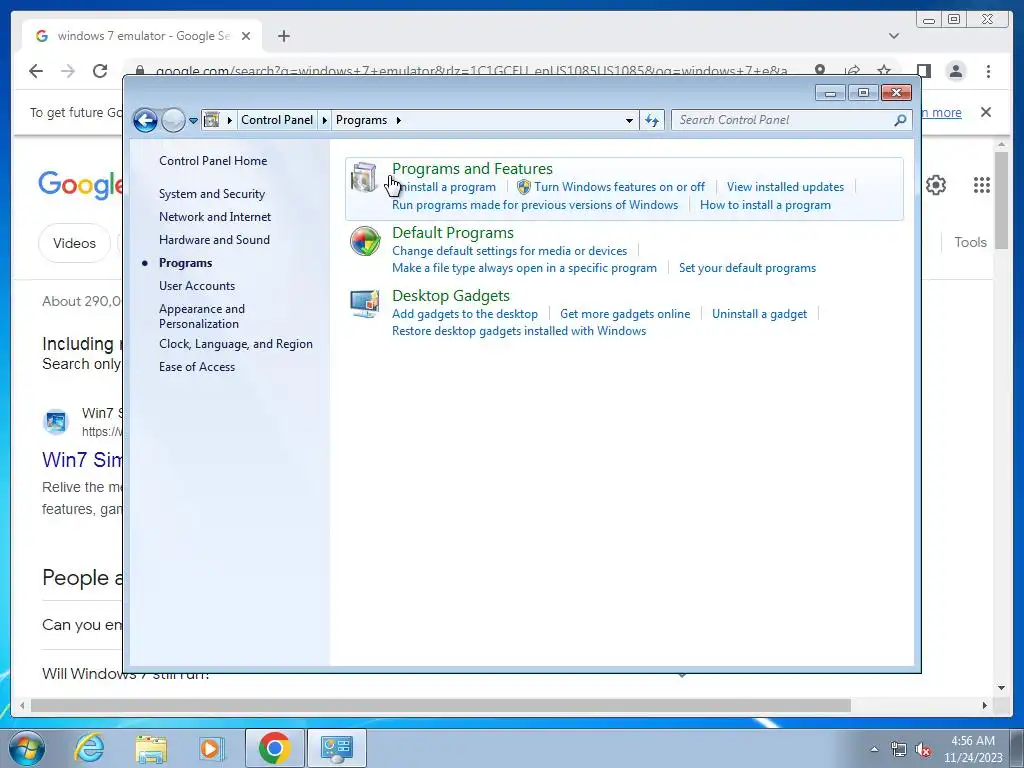Open Google search Tools
This screenshot has height=768, width=1024.
[x=970, y=242]
